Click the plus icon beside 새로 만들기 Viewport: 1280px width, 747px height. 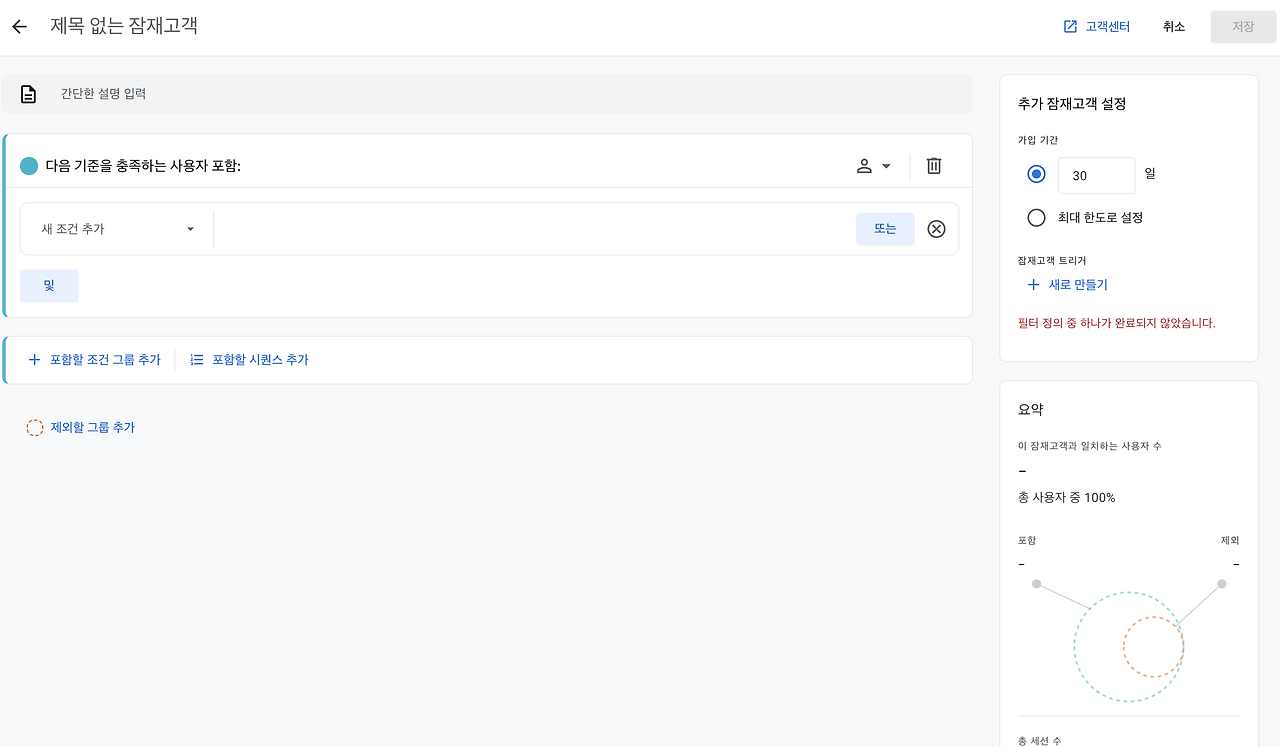point(1034,285)
